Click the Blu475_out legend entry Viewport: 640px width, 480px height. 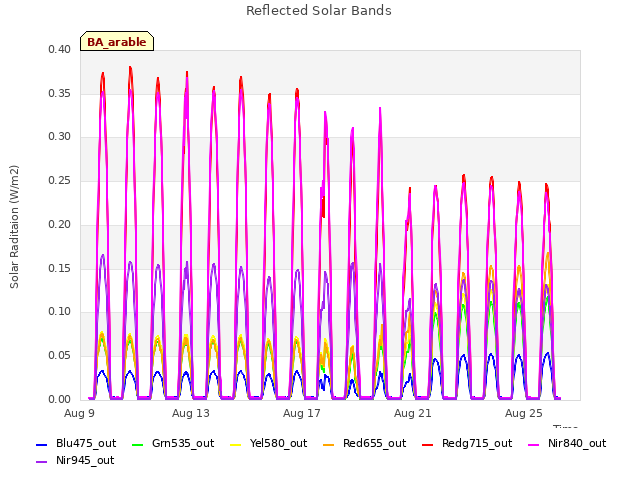point(76,444)
